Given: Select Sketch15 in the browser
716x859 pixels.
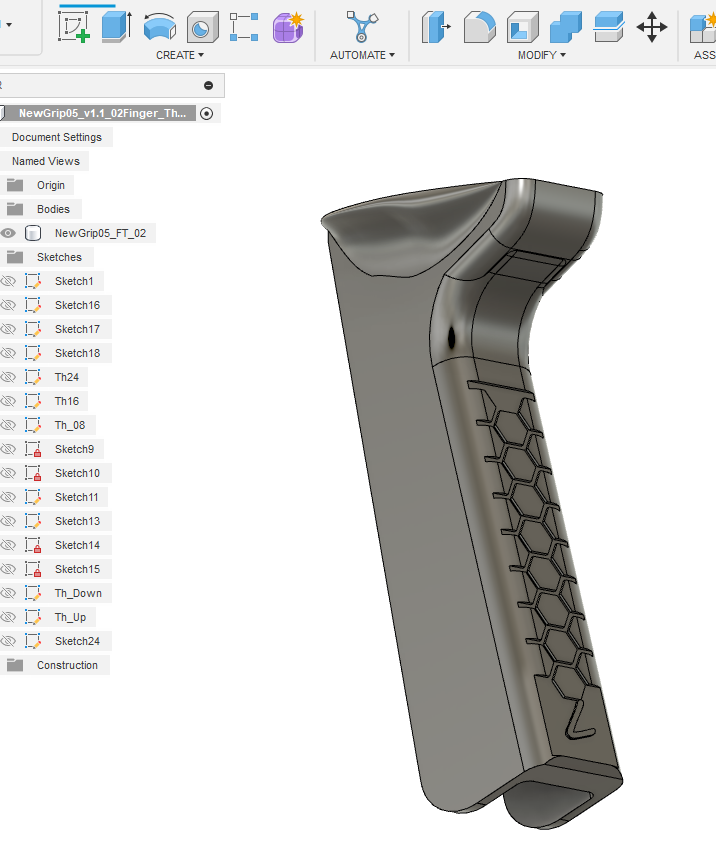Looking at the screenshot, I should (x=77, y=569).
